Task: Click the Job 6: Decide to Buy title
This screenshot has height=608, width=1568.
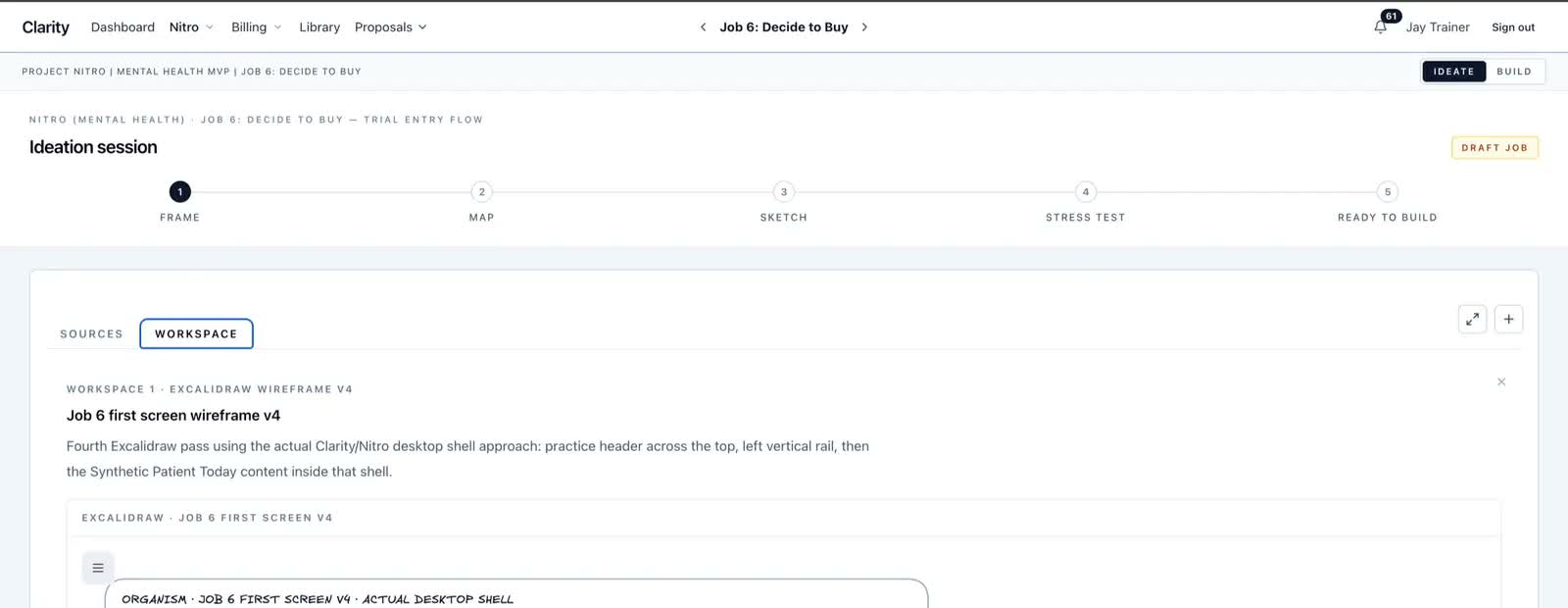Action: (784, 27)
